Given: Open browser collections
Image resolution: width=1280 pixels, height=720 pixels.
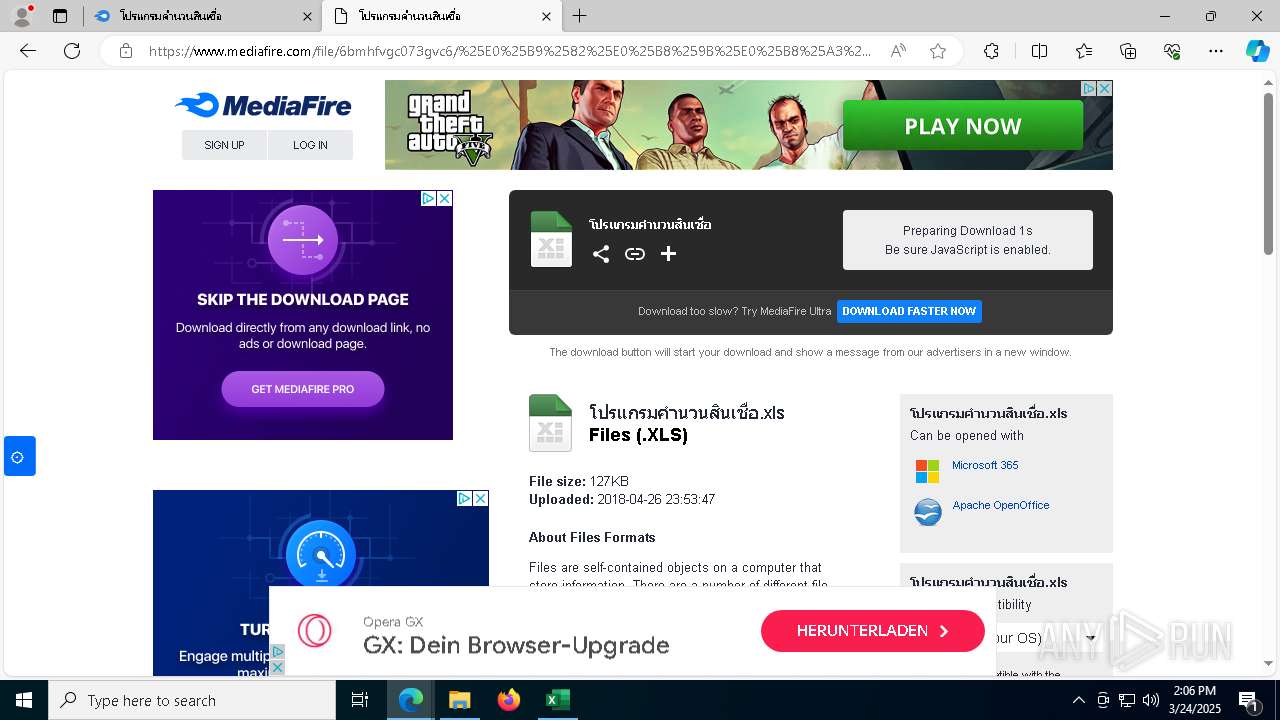Looking at the screenshot, I should (x=1128, y=51).
